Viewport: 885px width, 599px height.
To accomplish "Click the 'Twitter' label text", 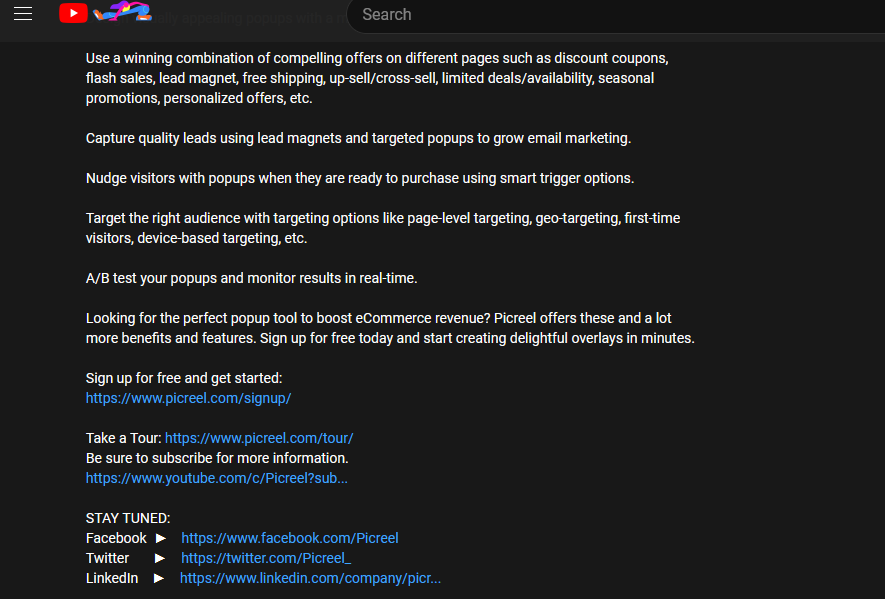I will point(107,558).
